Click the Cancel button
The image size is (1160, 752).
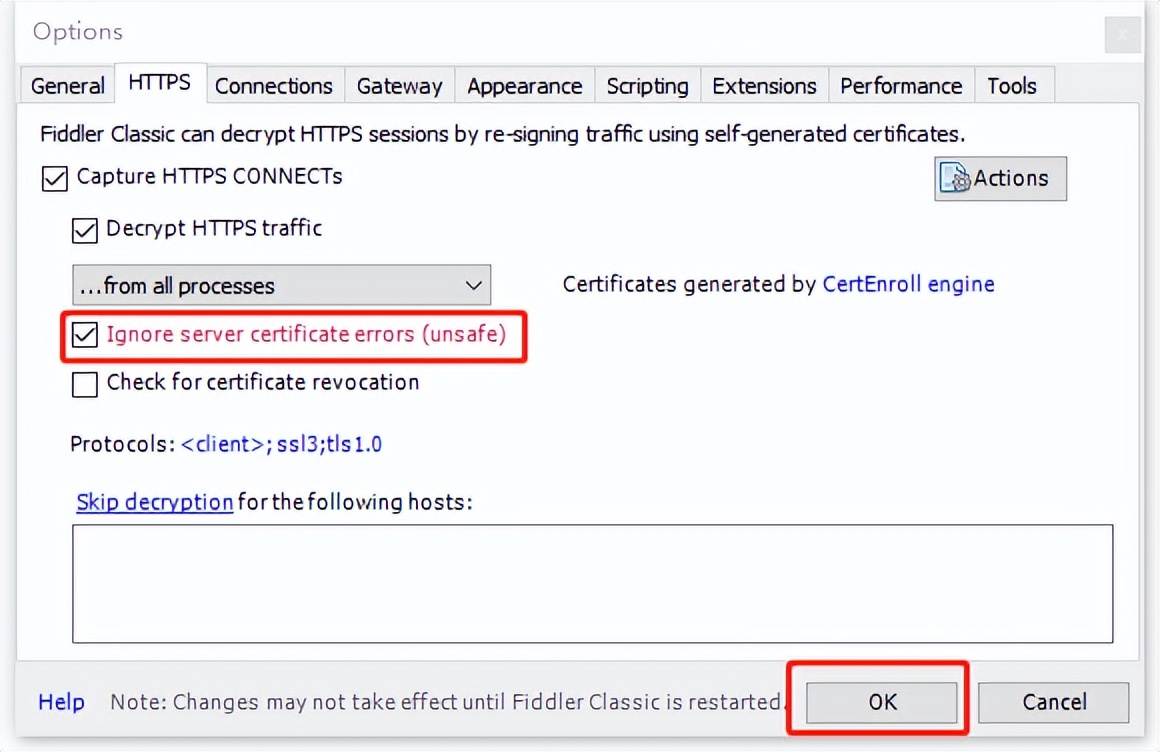coord(1053,702)
